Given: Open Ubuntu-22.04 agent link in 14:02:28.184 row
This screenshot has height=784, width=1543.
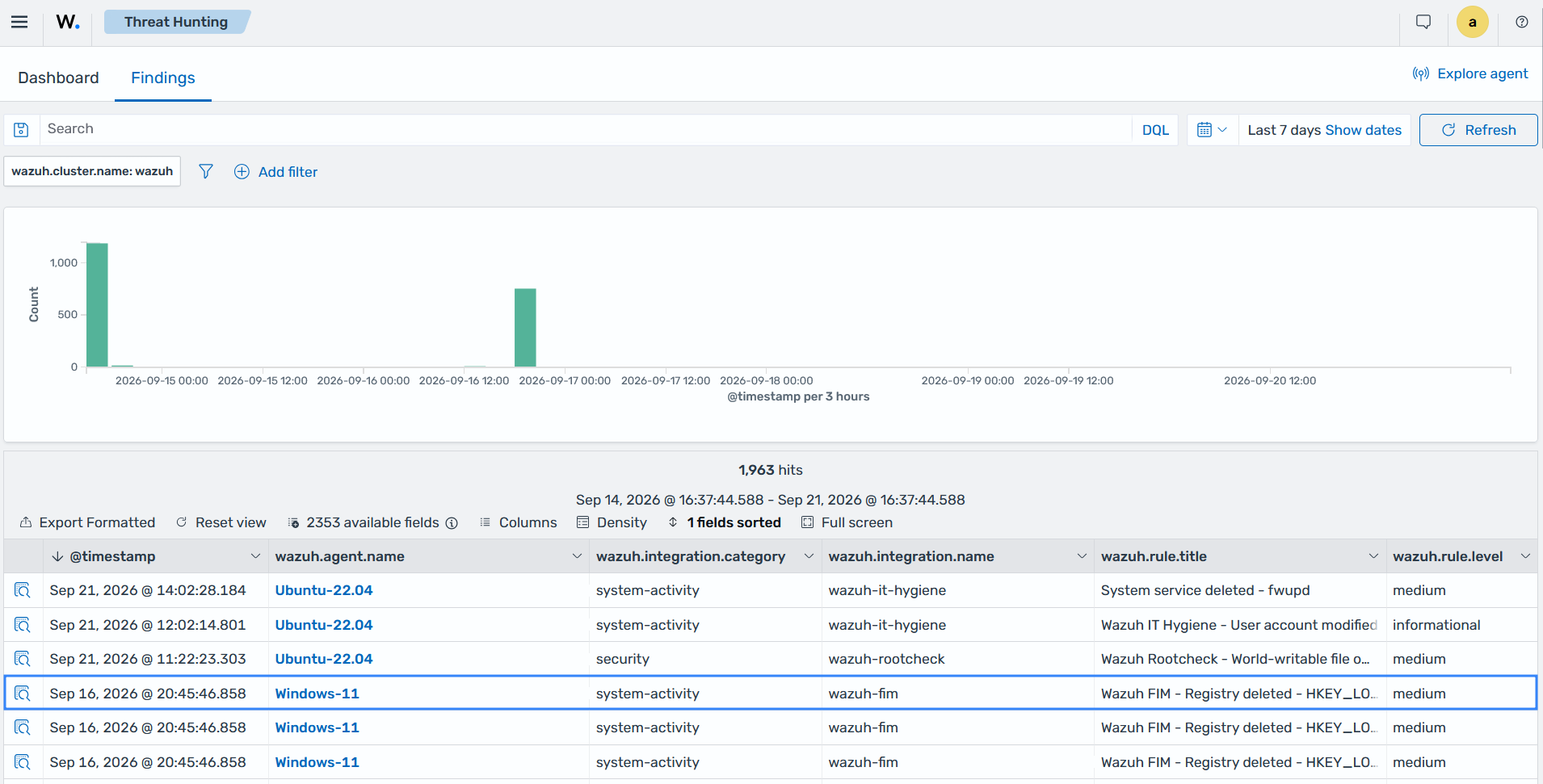Looking at the screenshot, I should [324, 590].
